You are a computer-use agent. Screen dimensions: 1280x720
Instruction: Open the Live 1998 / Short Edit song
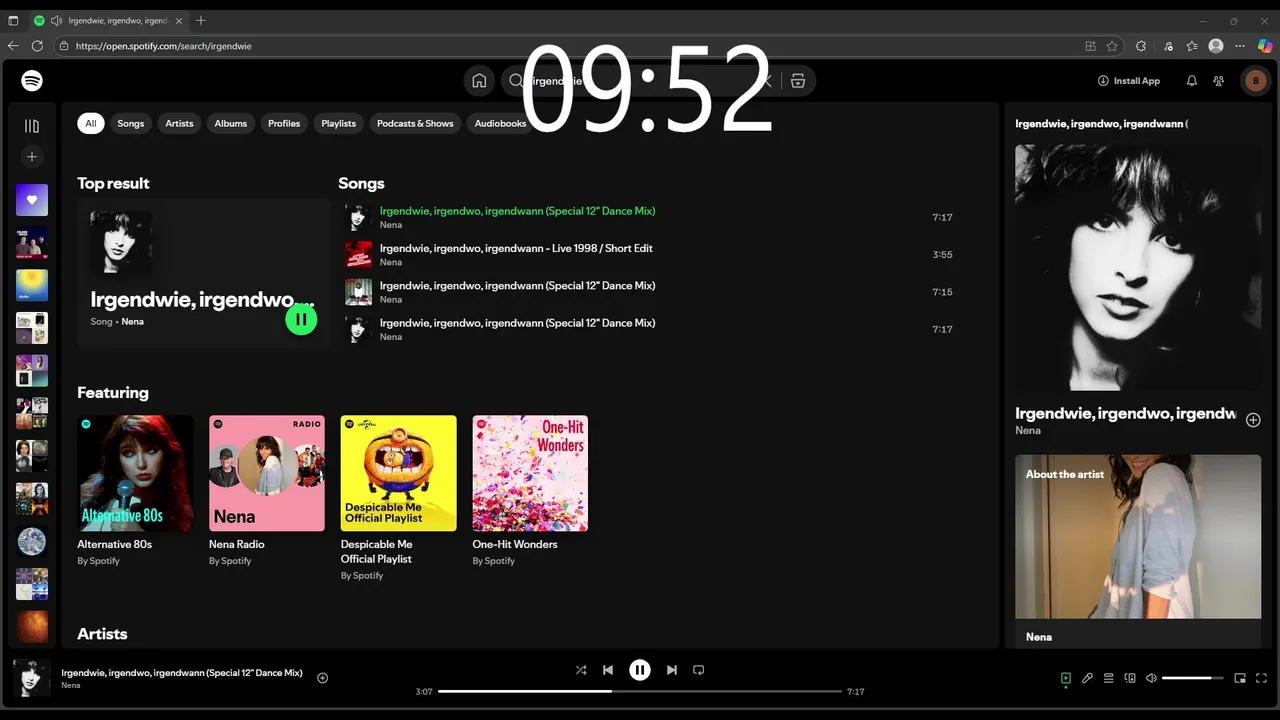coord(516,248)
